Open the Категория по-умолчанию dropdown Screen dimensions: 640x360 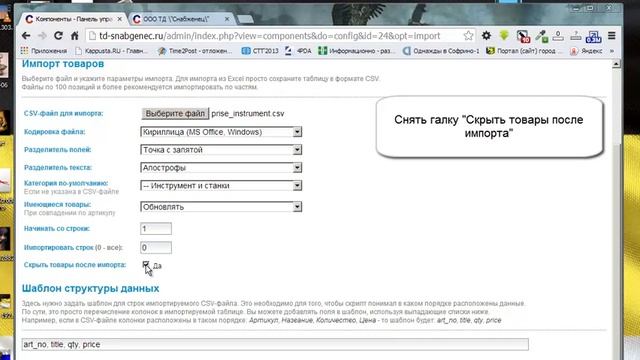[x=221, y=186]
